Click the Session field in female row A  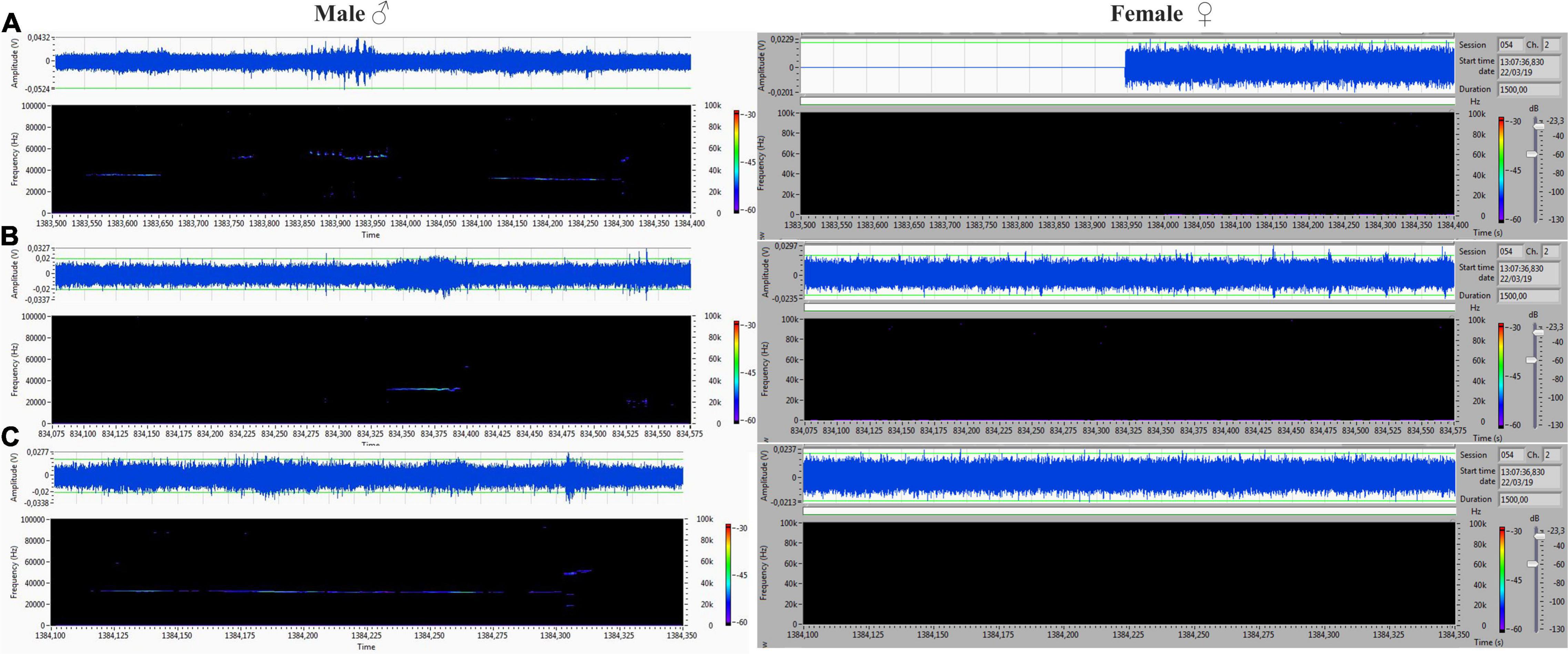tap(1511, 44)
